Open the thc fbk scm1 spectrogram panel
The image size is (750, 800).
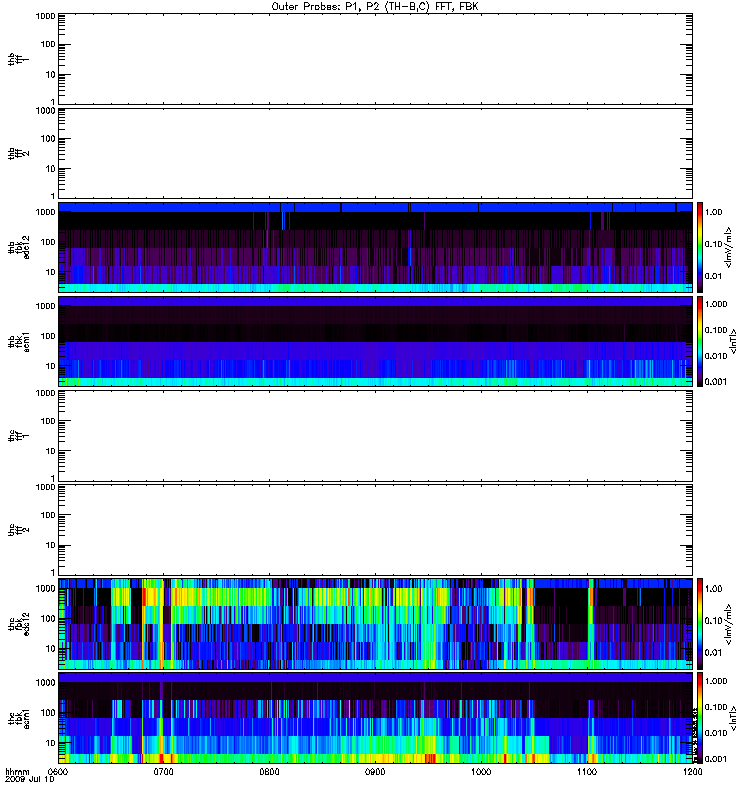pos(375,718)
